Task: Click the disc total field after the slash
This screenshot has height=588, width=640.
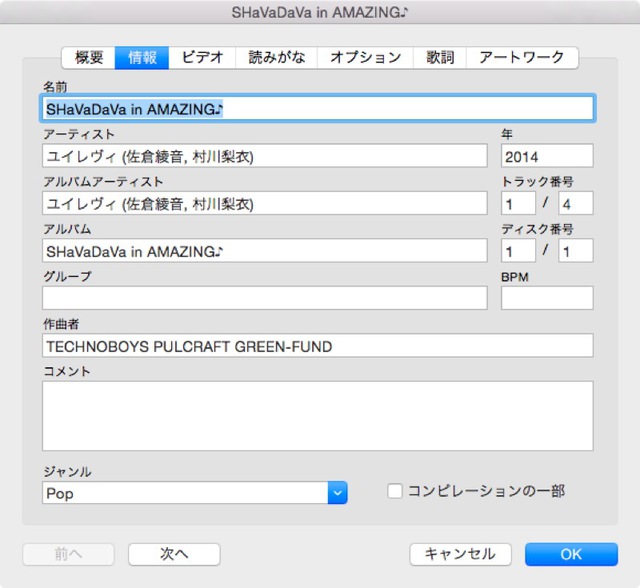Action: pos(576,251)
